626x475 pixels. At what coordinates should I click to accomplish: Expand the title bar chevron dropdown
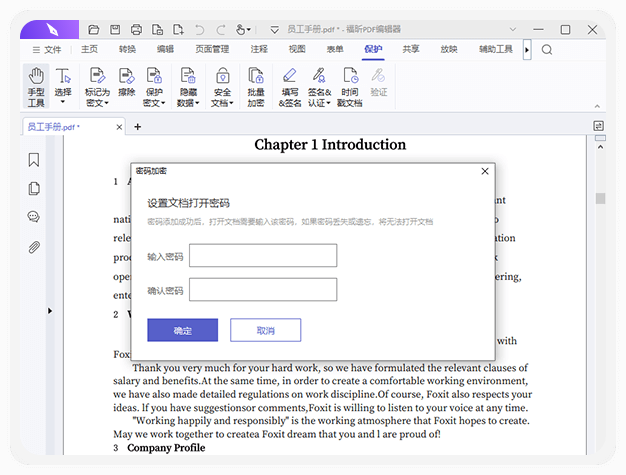513,30
